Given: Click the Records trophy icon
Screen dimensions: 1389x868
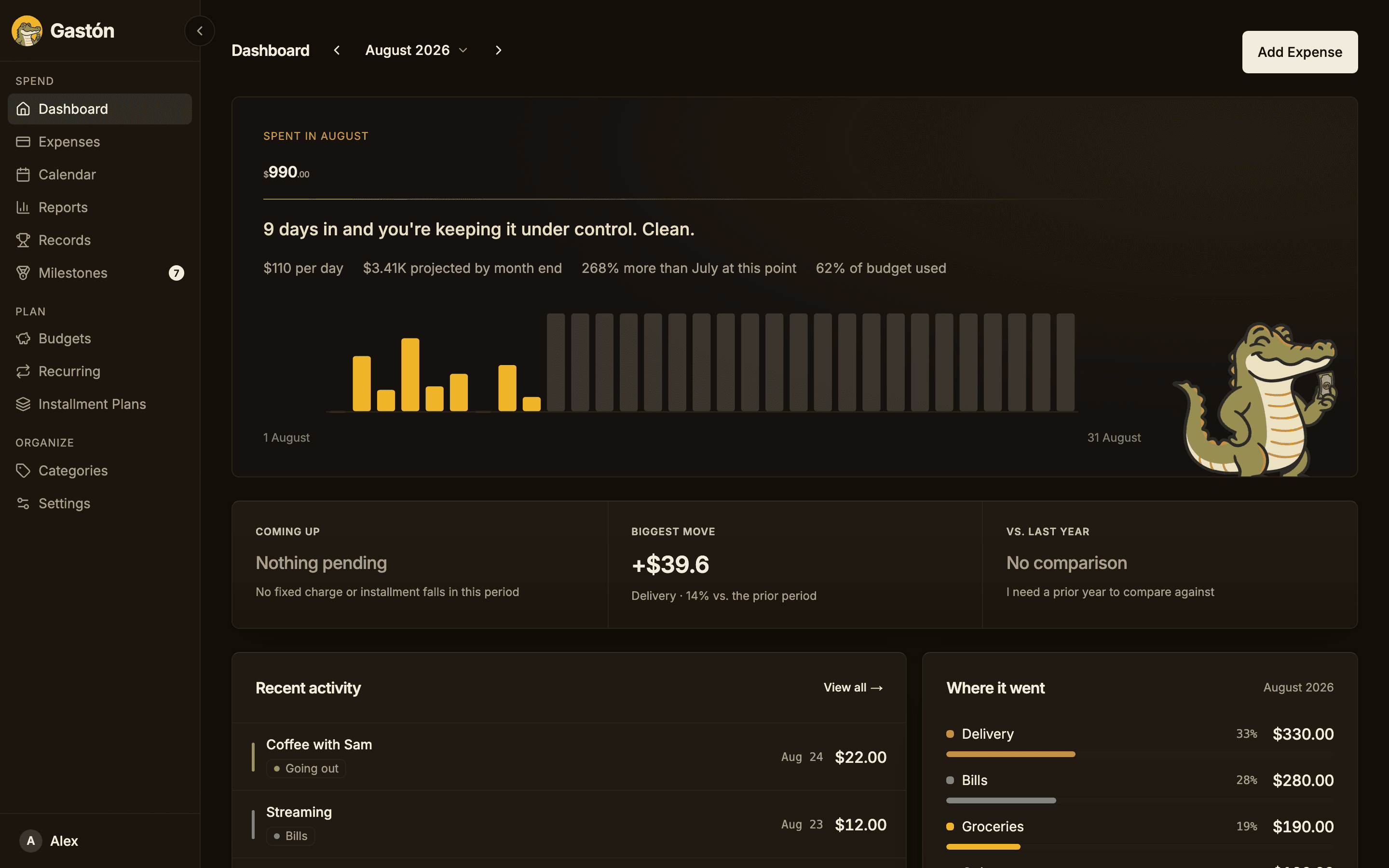Looking at the screenshot, I should click(23, 240).
